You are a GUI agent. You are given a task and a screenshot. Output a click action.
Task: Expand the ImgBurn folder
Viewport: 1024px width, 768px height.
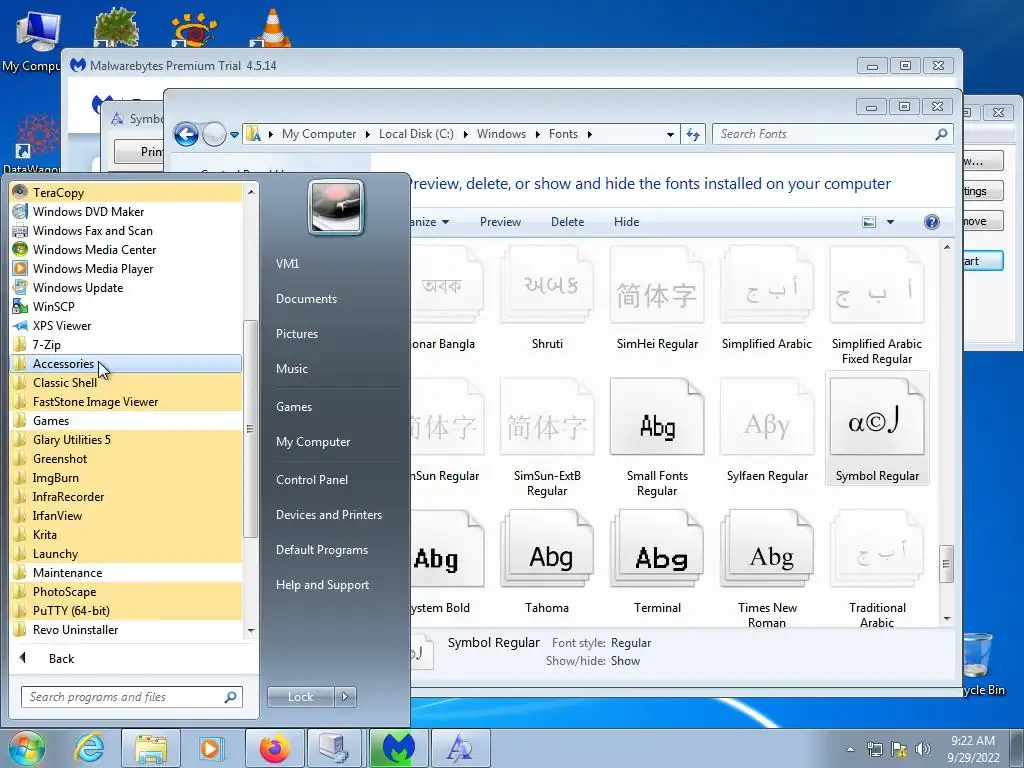126,477
